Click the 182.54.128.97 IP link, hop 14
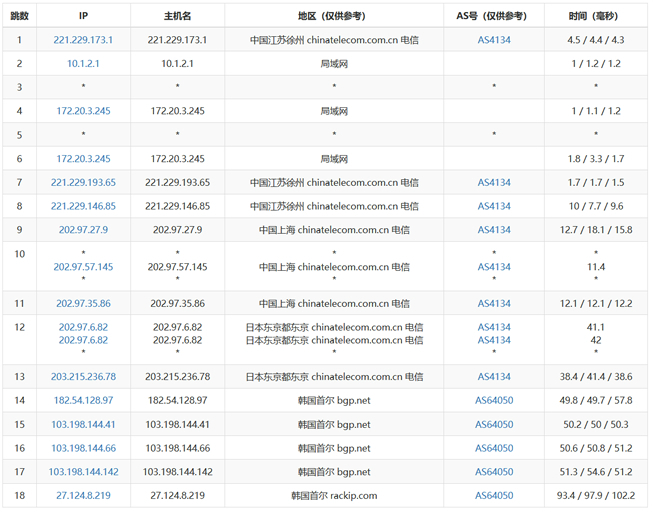This screenshot has width=653, height=512. point(83,400)
